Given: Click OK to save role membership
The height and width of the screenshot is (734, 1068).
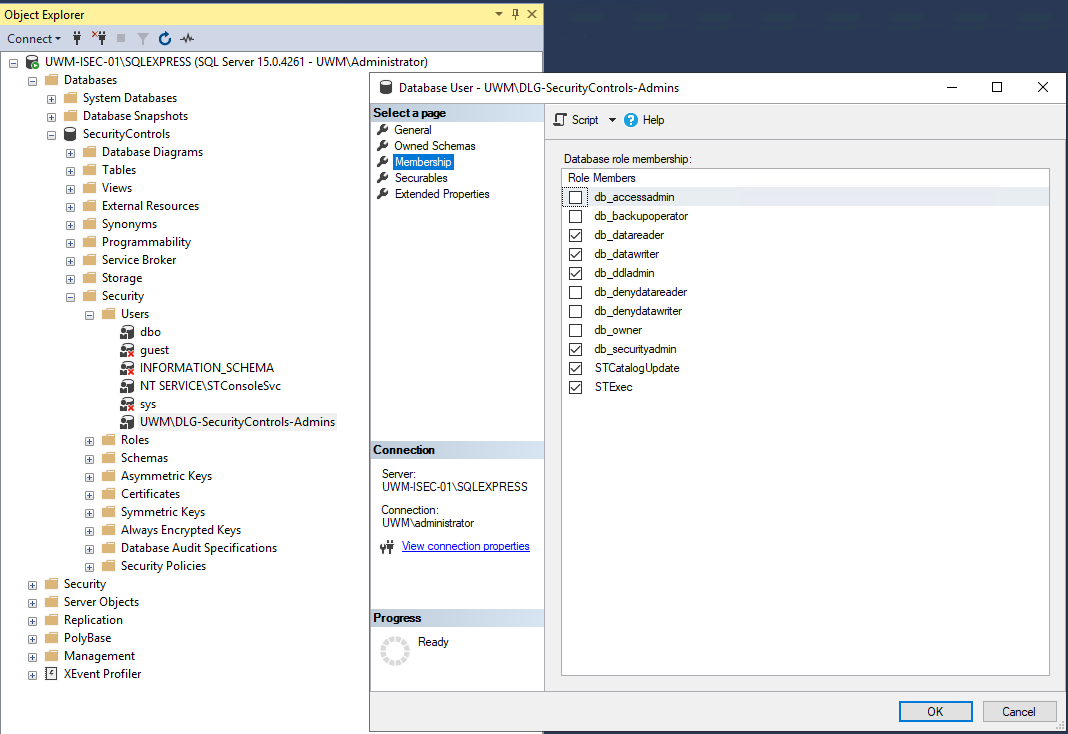Looking at the screenshot, I should click(935, 711).
